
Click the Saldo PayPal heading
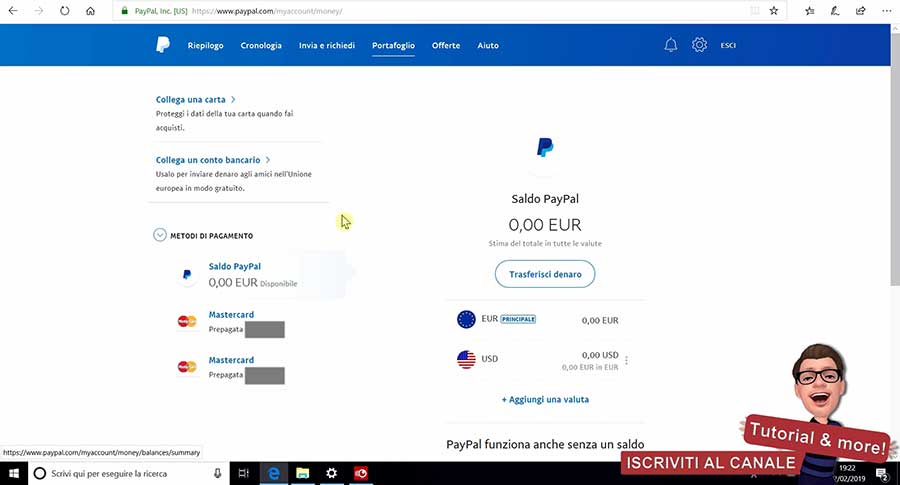tap(545, 199)
